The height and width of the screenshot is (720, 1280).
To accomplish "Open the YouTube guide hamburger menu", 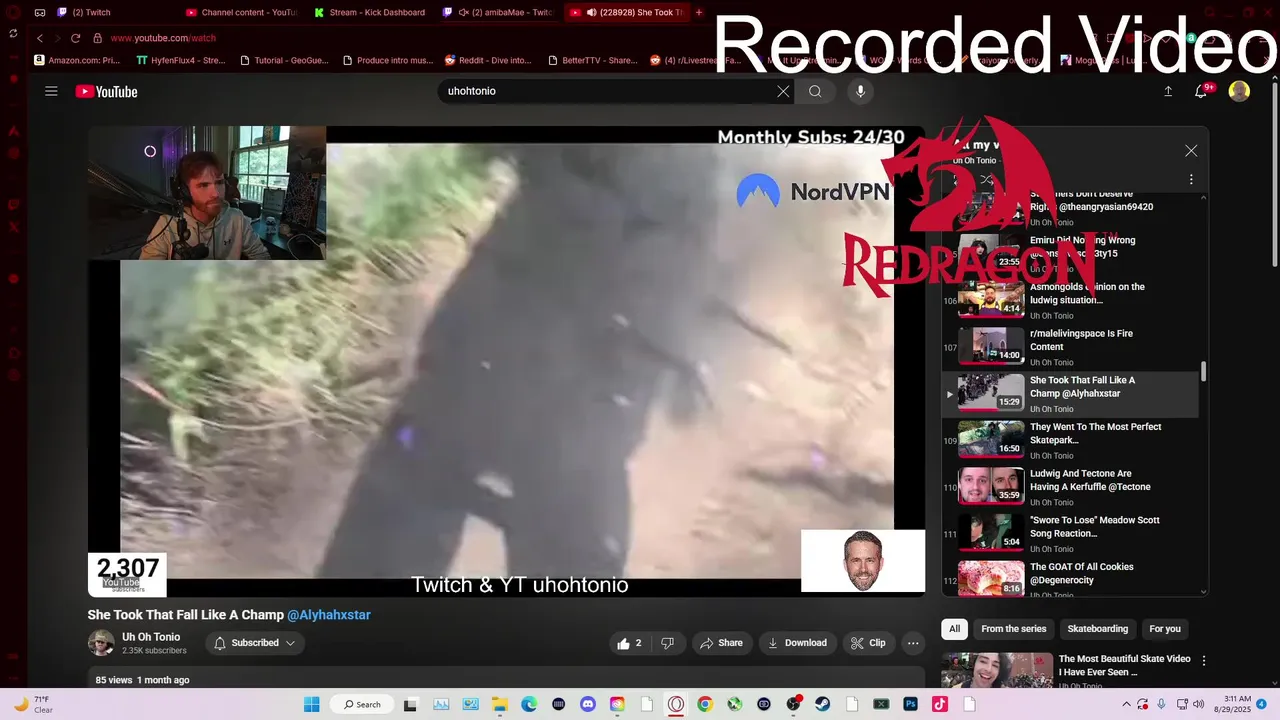I will pos(51,91).
